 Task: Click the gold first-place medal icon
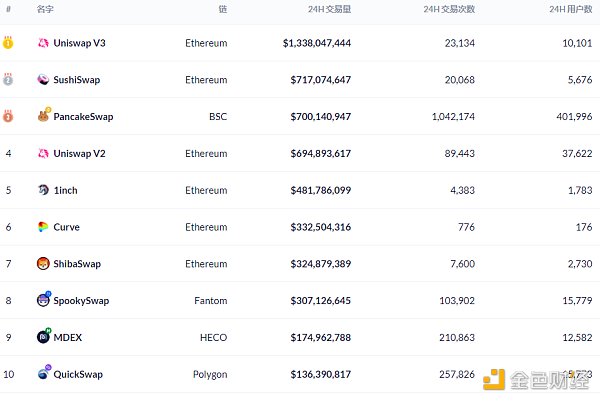(x=8, y=43)
